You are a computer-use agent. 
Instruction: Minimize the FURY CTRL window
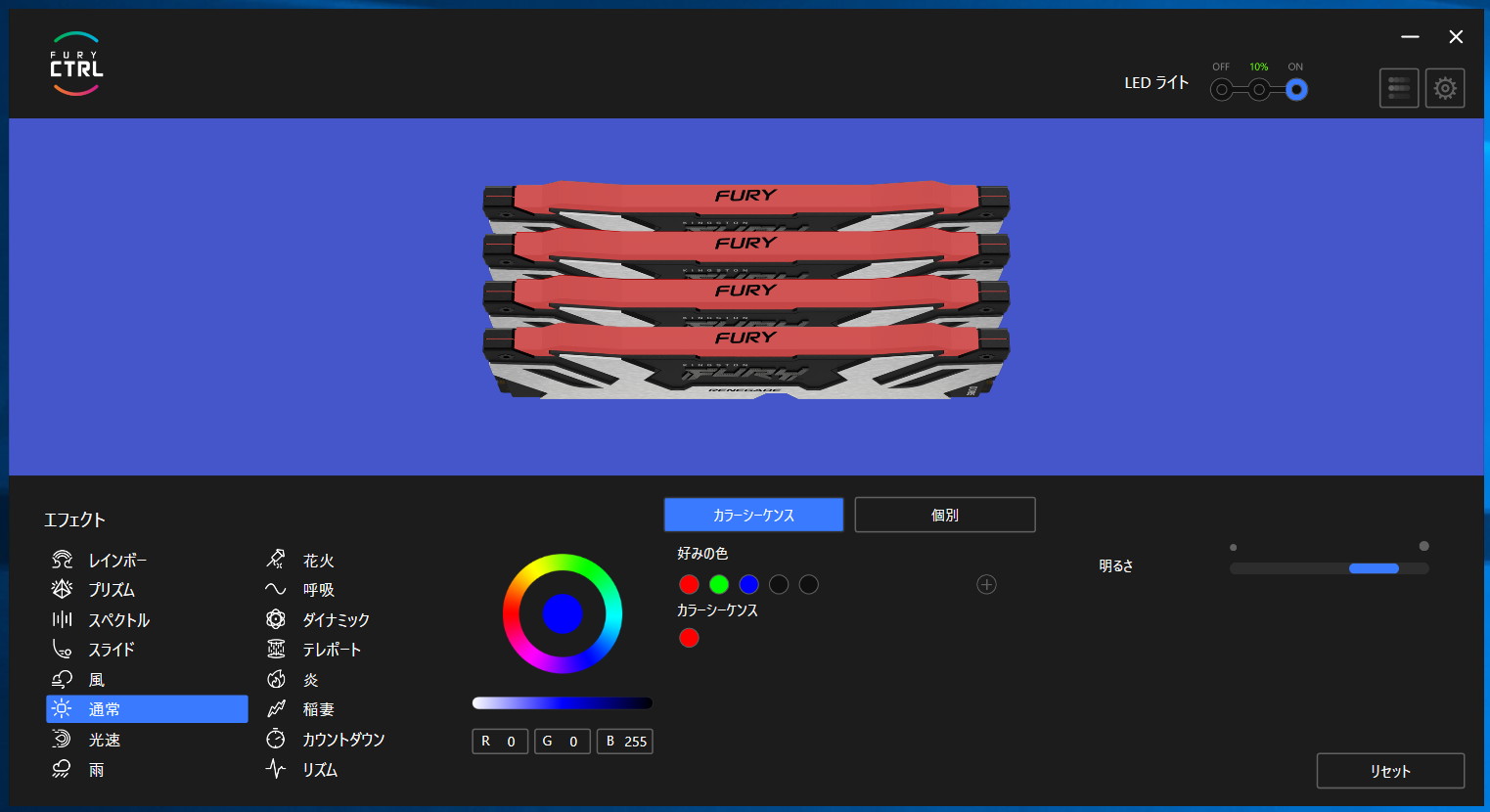coord(1410,36)
